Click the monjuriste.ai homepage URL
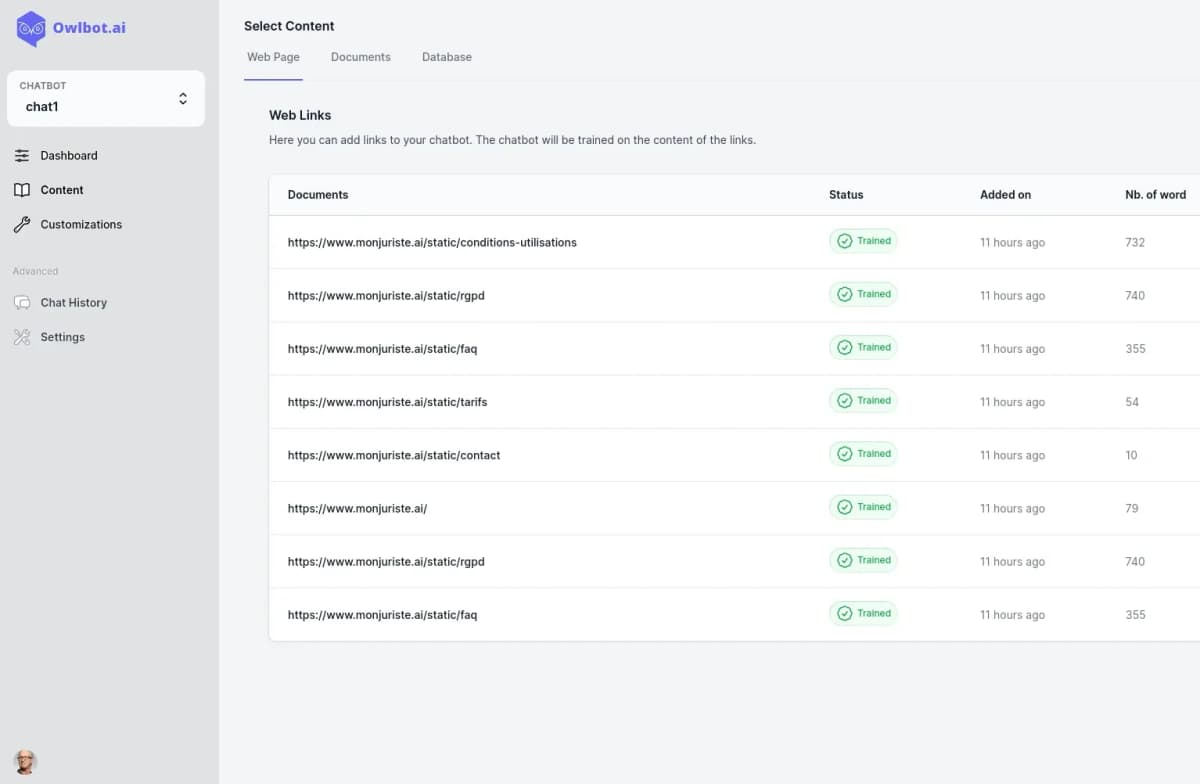1200x784 pixels. 358,508
